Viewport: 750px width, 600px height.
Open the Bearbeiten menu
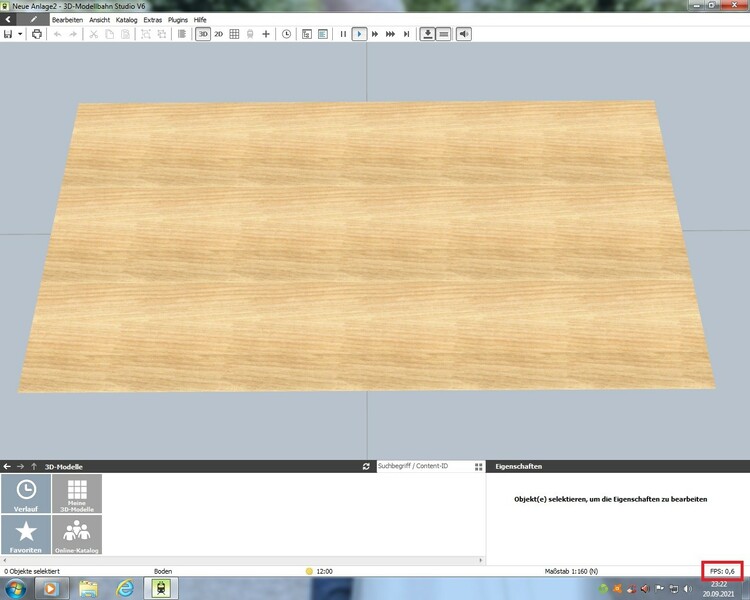tap(67, 20)
